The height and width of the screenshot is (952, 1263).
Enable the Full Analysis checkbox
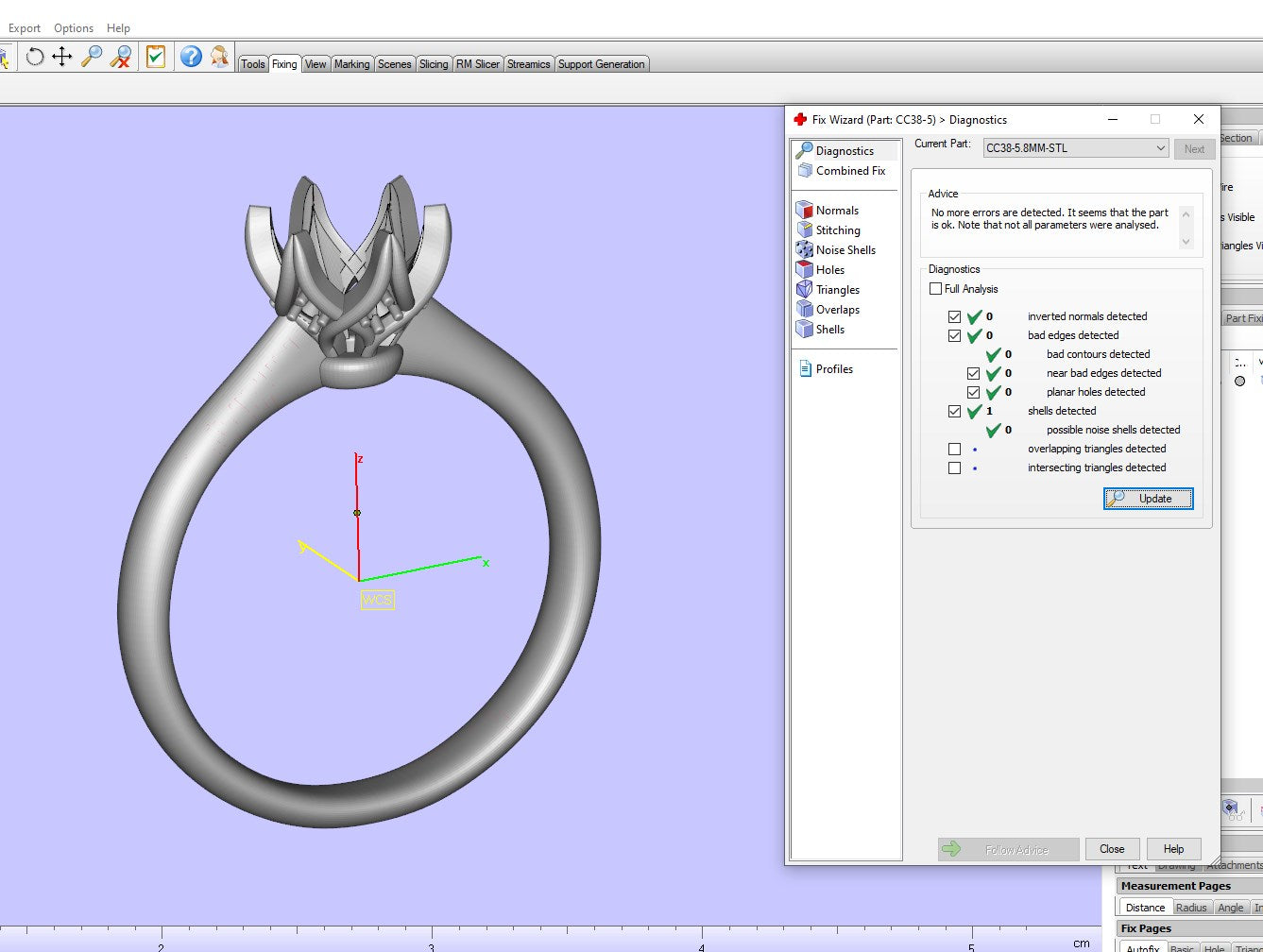[936, 289]
